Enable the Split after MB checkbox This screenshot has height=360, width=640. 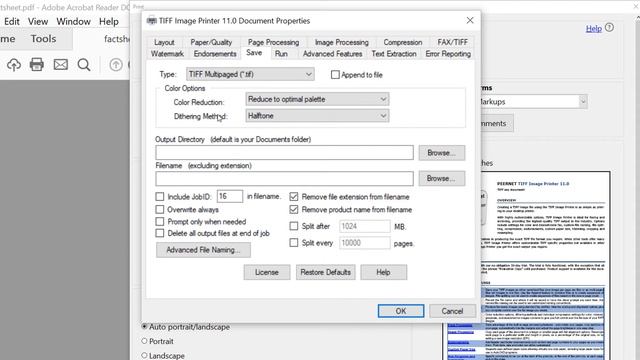[x=293, y=226]
